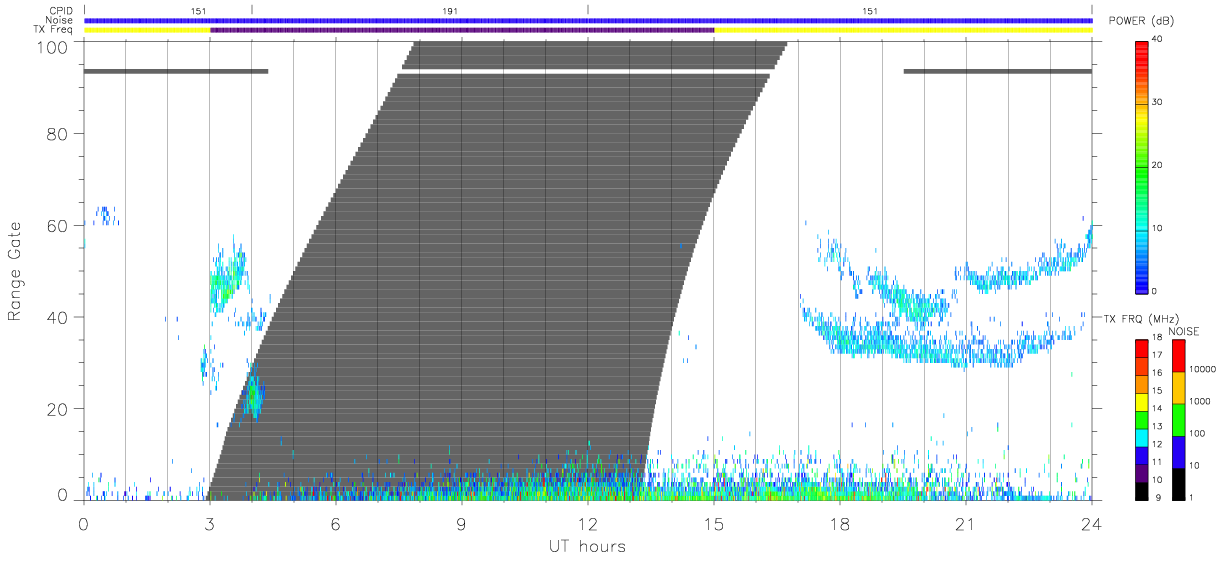This screenshot has height=567, width=1228.
Task: Click the '191' CPID label
Action: tap(451, 10)
